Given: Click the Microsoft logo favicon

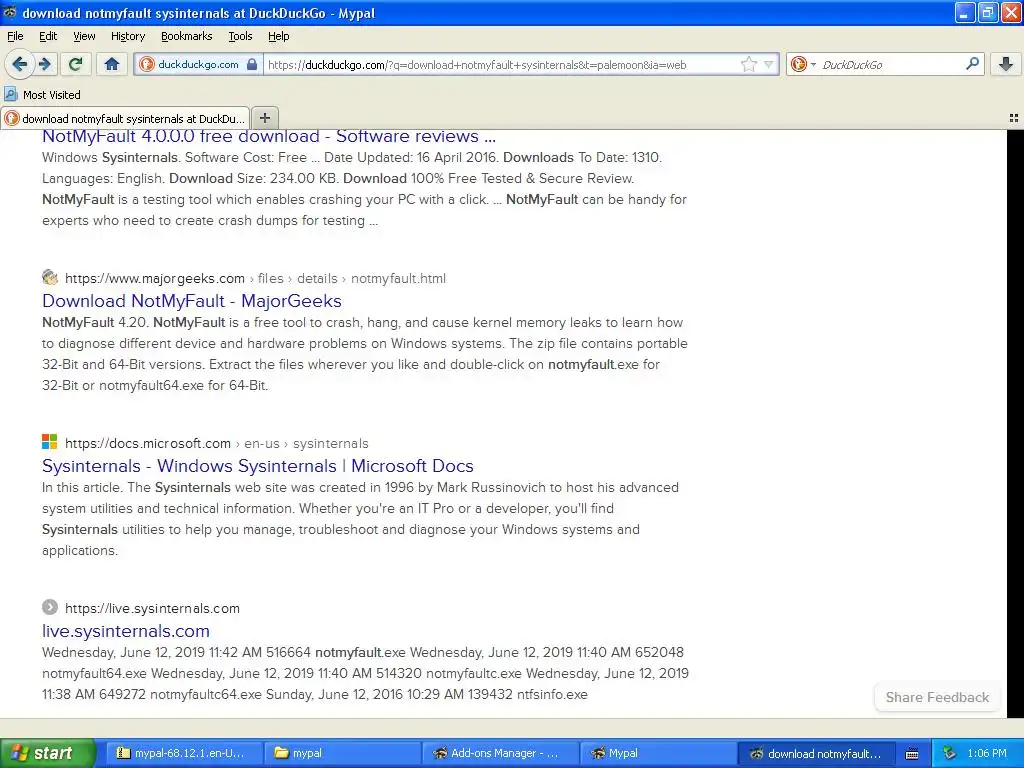Looking at the screenshot, I should click(x=50, y=442).
